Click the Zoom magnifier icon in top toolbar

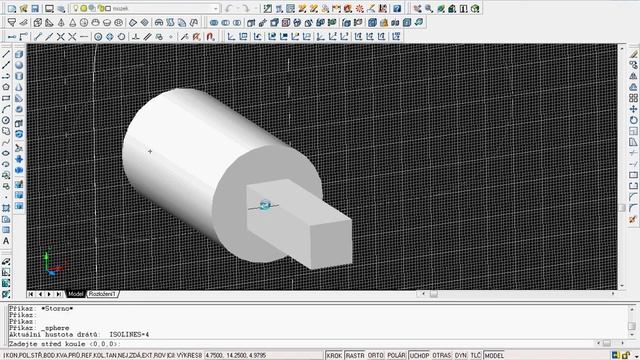(429, 8)
